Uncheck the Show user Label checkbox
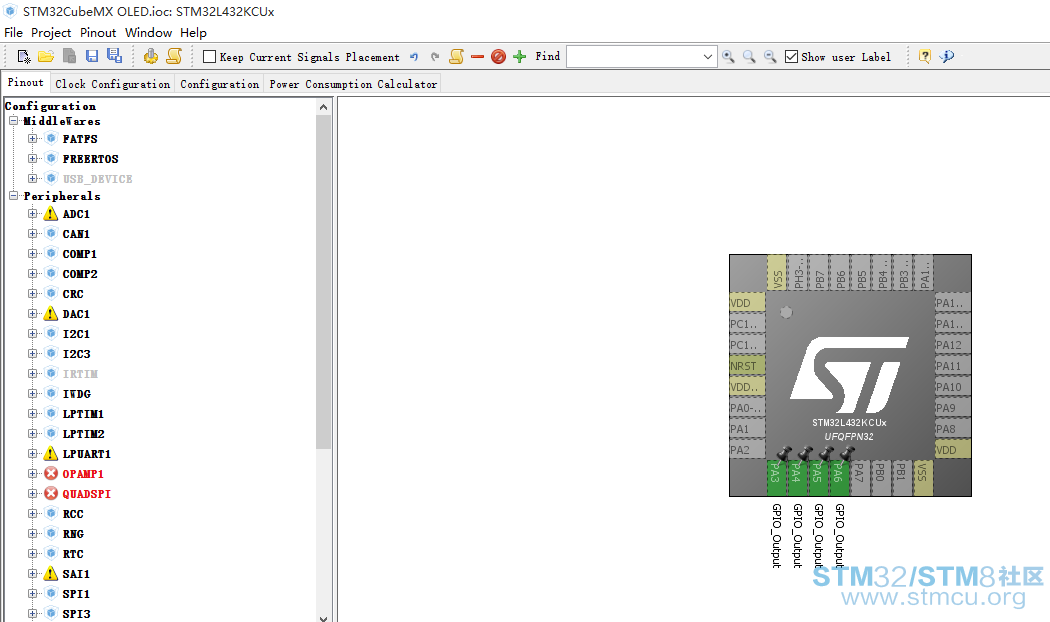This screenshot has width=1050, height=622. [792, 57]
